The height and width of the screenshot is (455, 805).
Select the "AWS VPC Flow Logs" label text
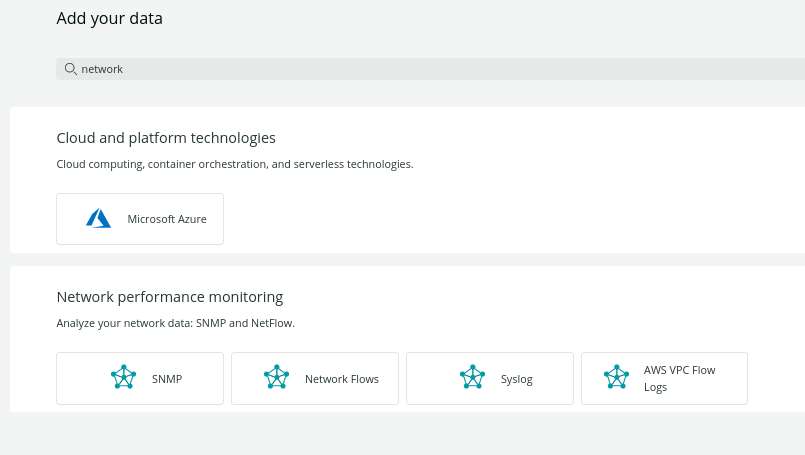tap(679, 378)
